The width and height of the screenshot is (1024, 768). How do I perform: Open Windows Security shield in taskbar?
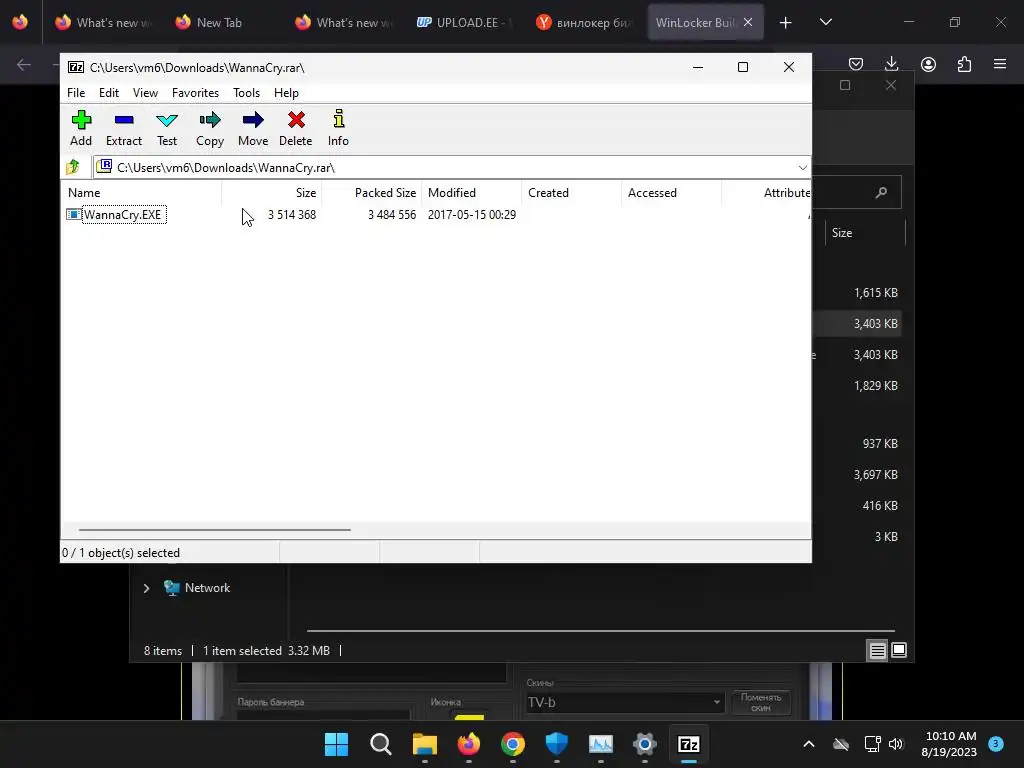(x=556, y=744)
